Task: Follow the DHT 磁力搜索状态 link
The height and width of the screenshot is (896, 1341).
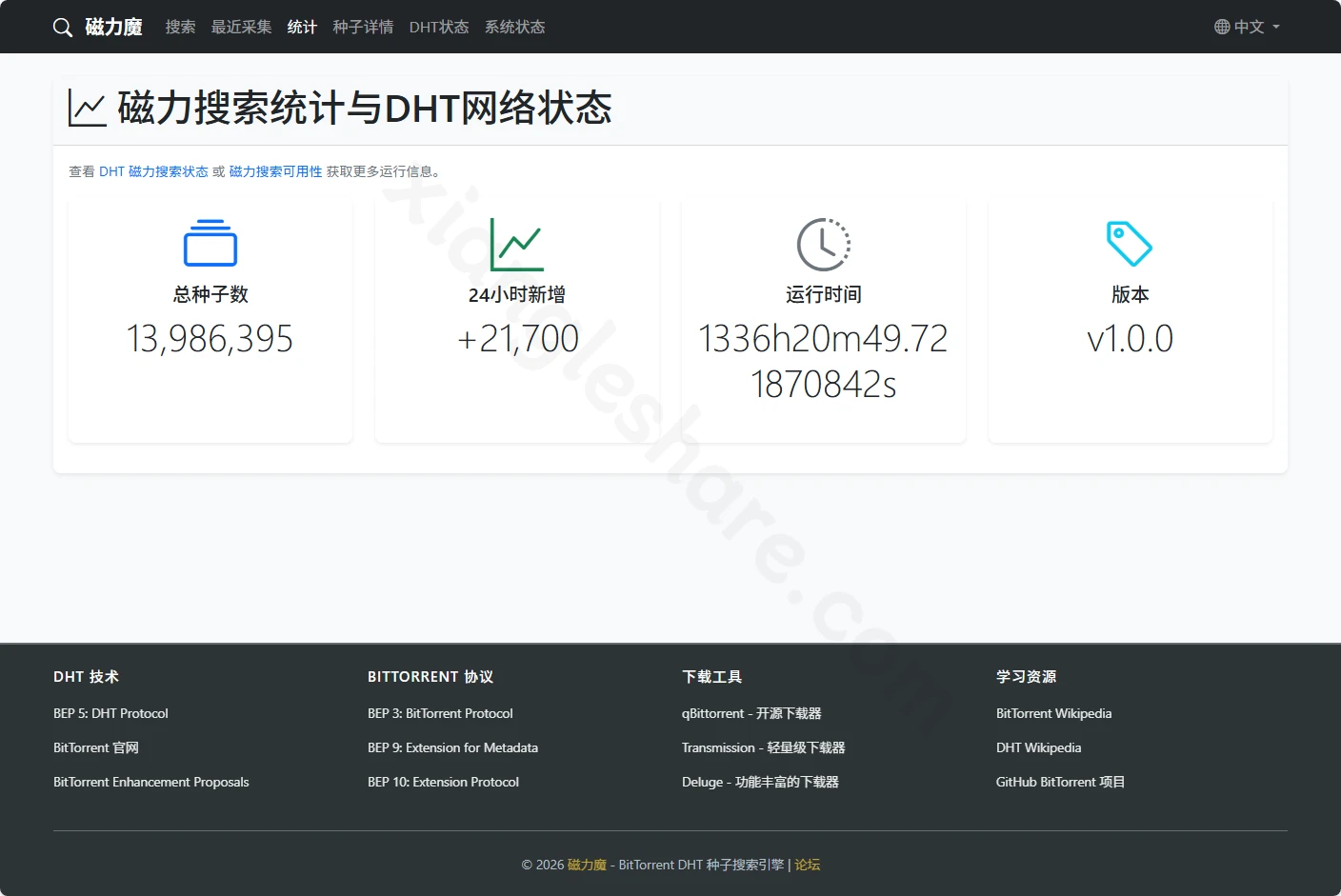Action: click(153, 171)
